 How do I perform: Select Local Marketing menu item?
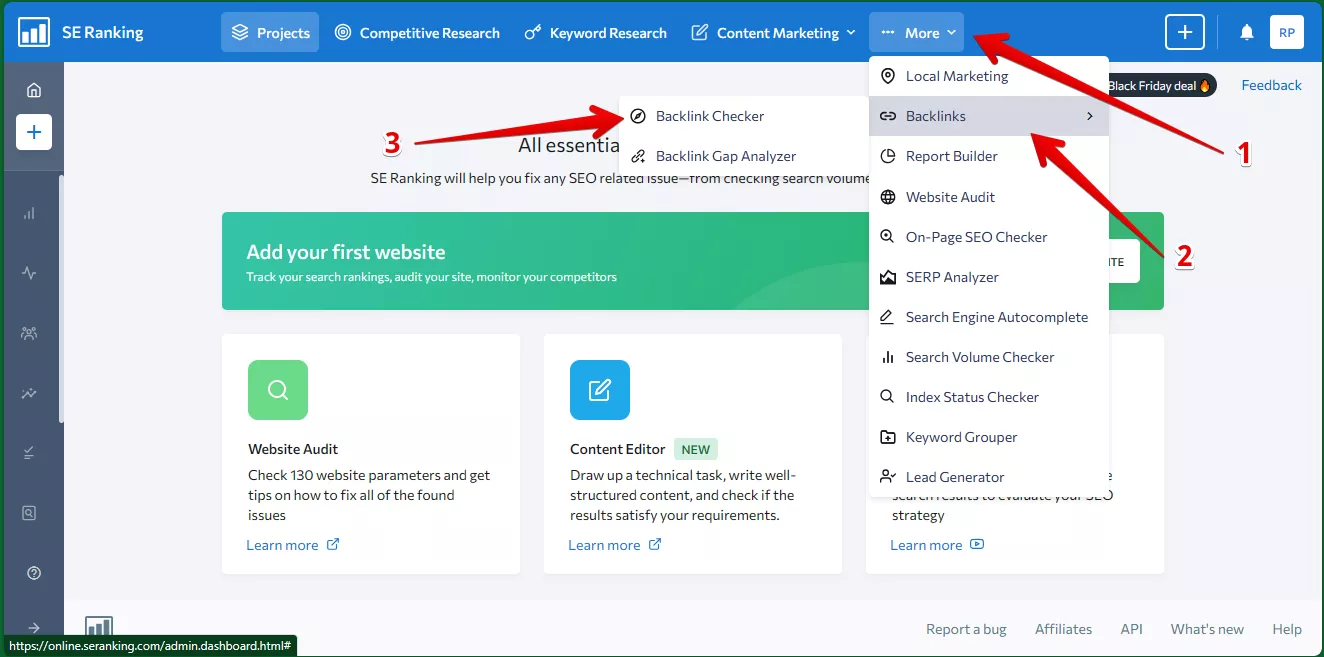(989, 76)
